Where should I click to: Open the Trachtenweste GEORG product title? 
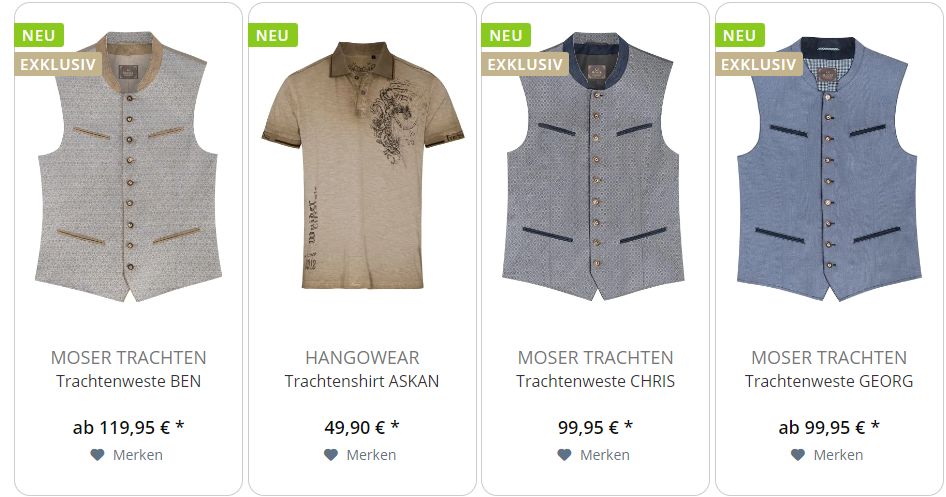(829, 381)
